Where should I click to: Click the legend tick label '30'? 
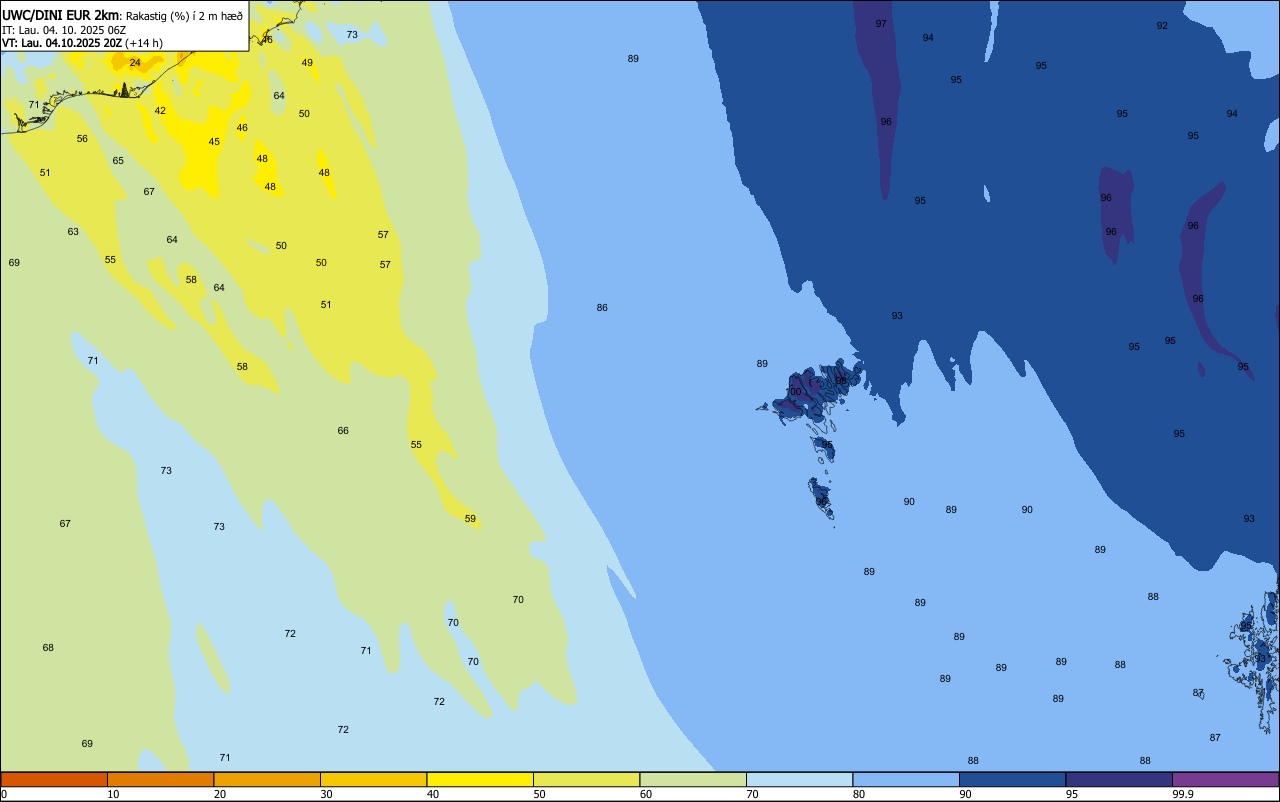click(326, 794)
